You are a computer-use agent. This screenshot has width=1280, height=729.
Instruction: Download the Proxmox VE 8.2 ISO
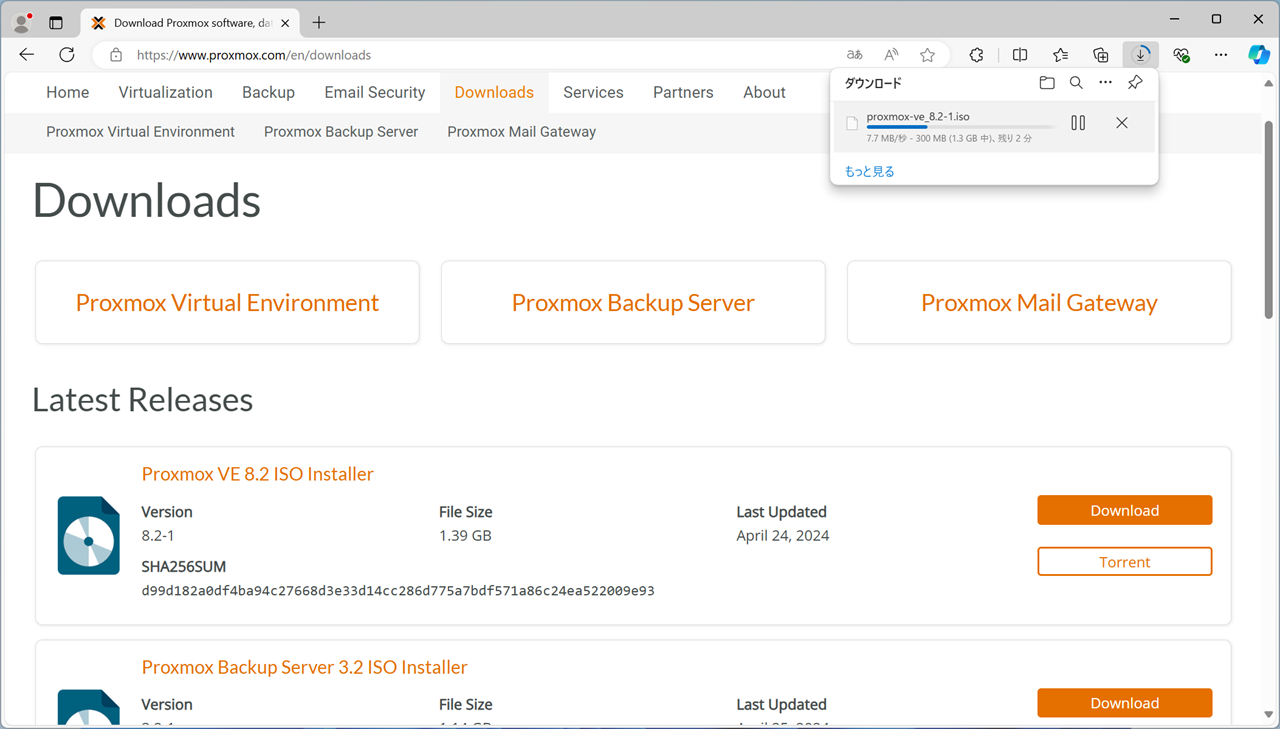[x=1124, y=510]
